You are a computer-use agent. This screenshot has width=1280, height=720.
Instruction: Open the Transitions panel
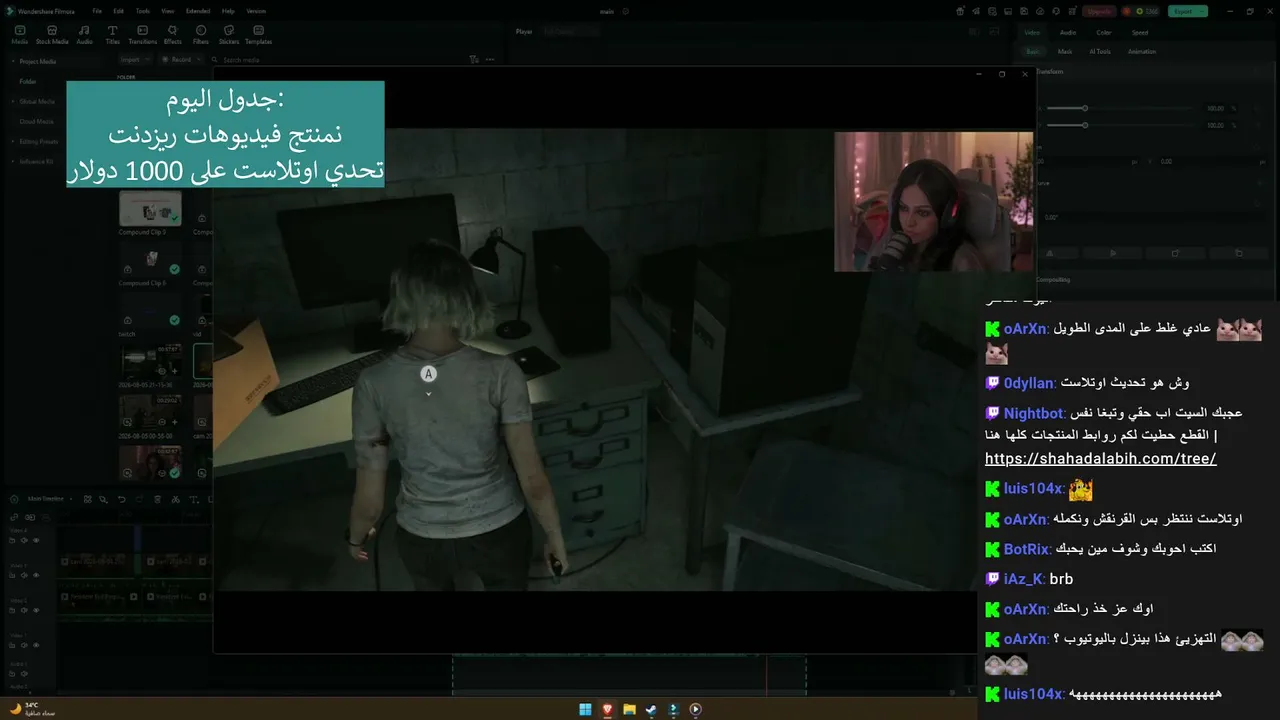[x=143, y=35]
